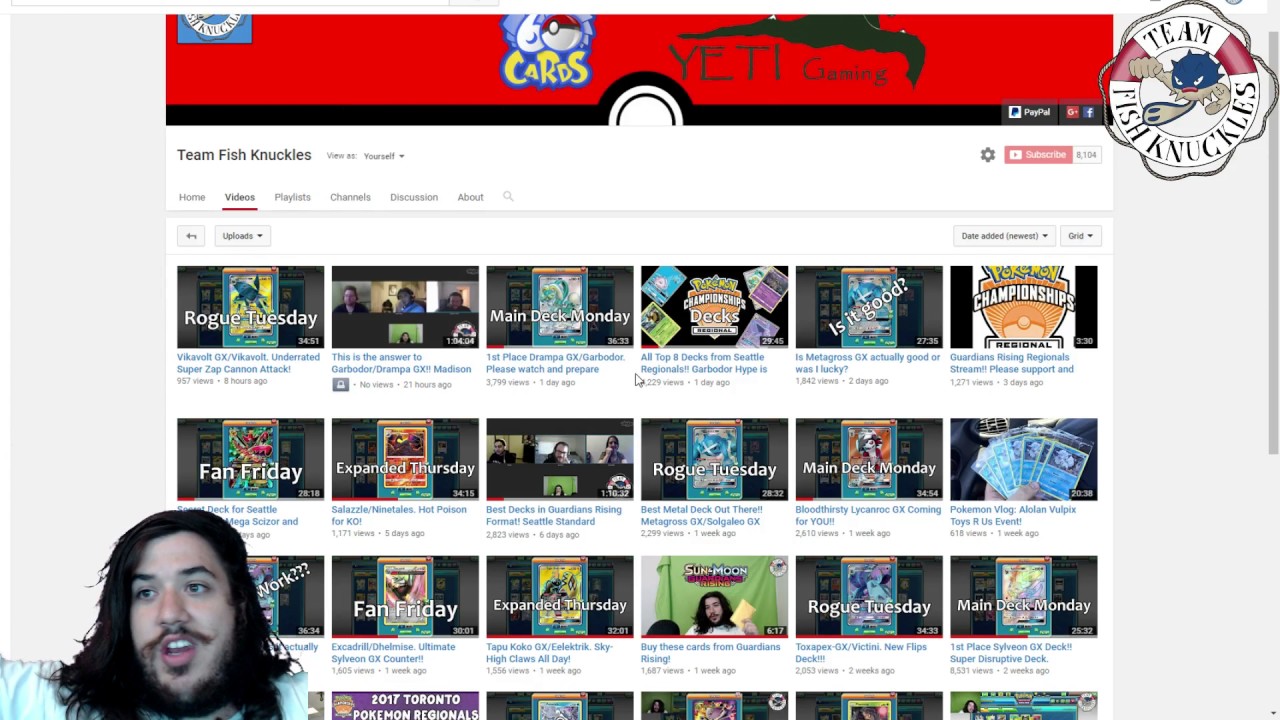The height and width of the screenshot is (720, 1280).
Task: Open Guardians Rising Regionals Stream link
Action: (1012, 363)
